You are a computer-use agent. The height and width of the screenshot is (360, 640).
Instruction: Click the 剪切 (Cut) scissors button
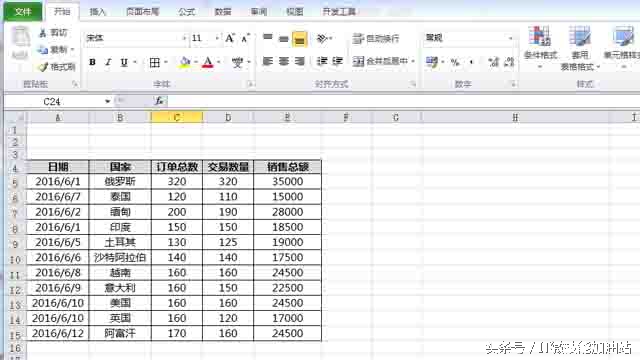click(53, 33)
